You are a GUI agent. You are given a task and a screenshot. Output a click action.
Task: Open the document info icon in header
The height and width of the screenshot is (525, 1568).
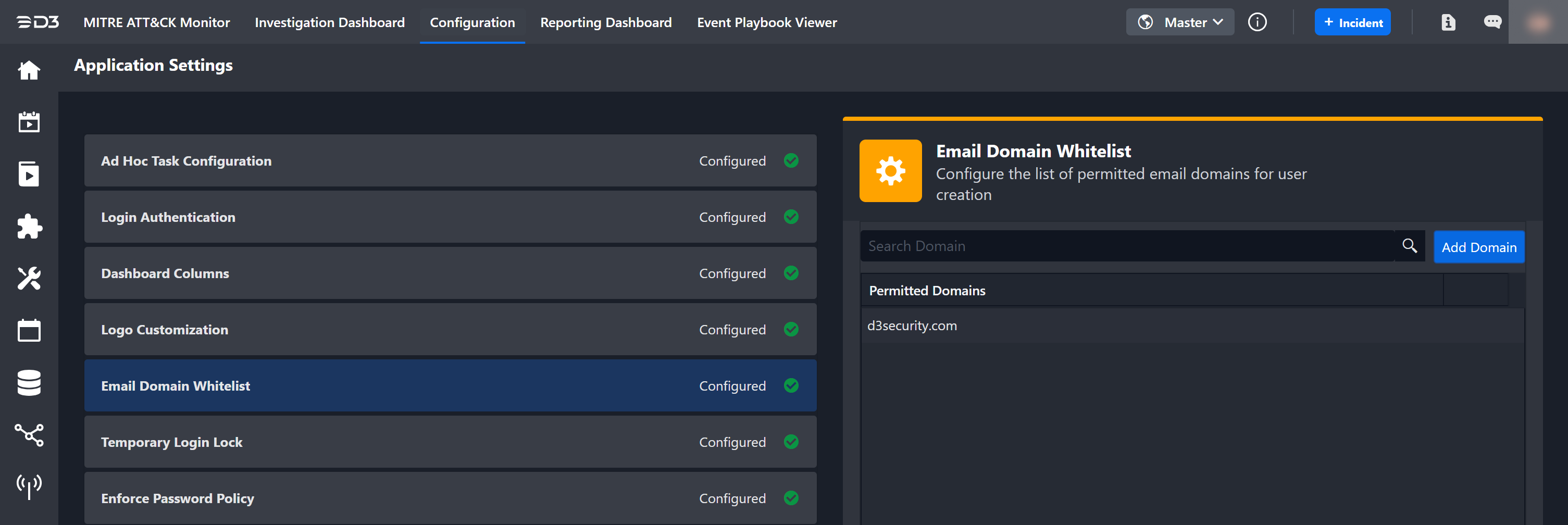coord(1448,22)
